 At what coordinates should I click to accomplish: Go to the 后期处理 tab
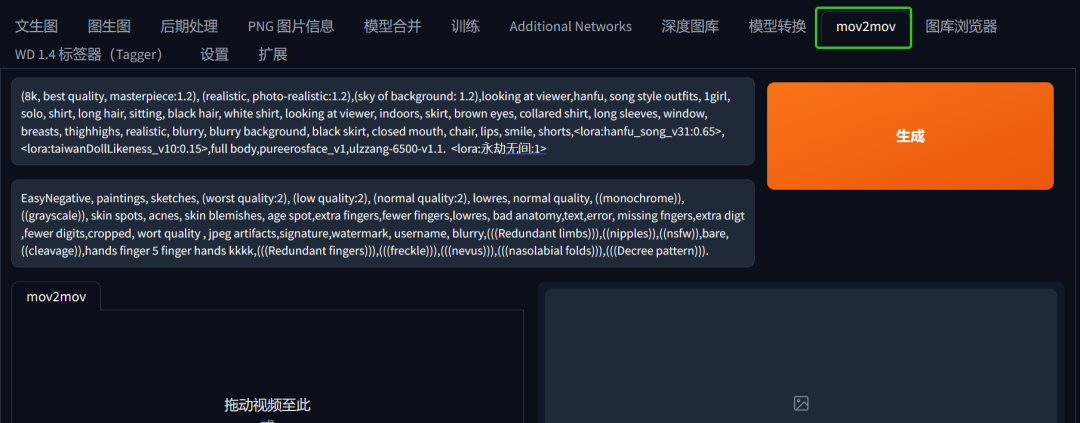[189, 27]
